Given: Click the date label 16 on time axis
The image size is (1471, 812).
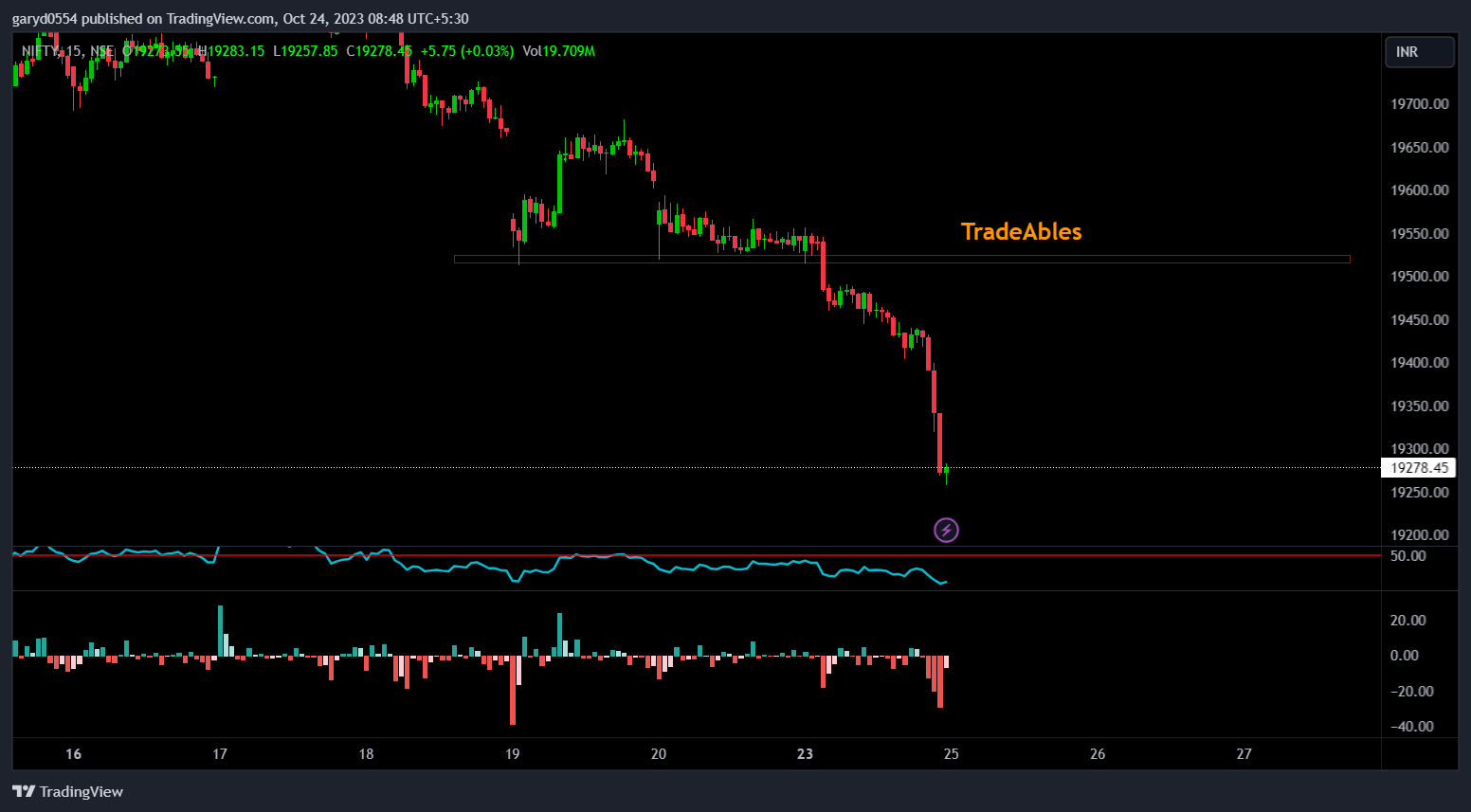Looking at the screenshot, I should pos(73,754).
